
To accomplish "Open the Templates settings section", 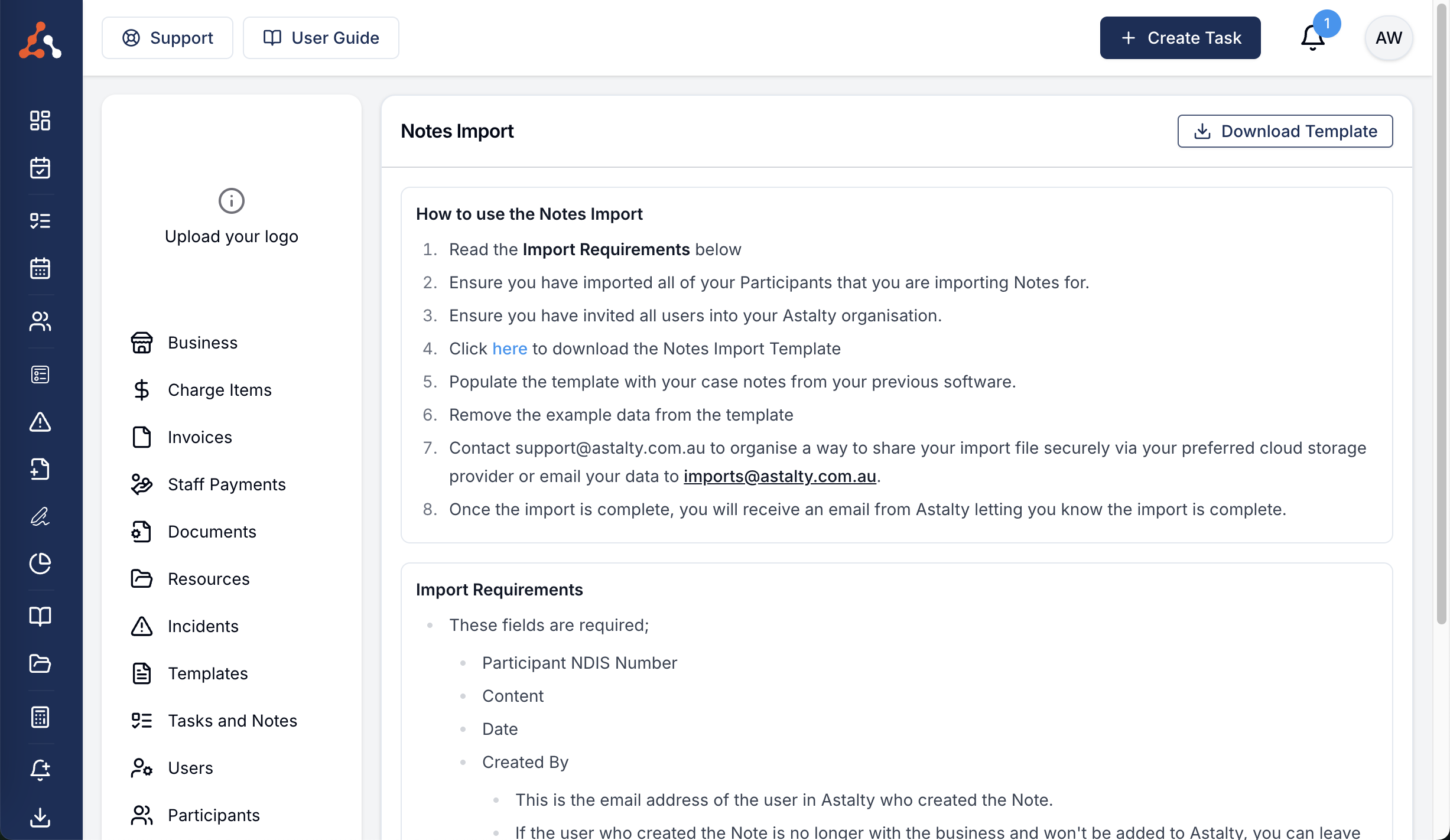I will pos(207,673).
